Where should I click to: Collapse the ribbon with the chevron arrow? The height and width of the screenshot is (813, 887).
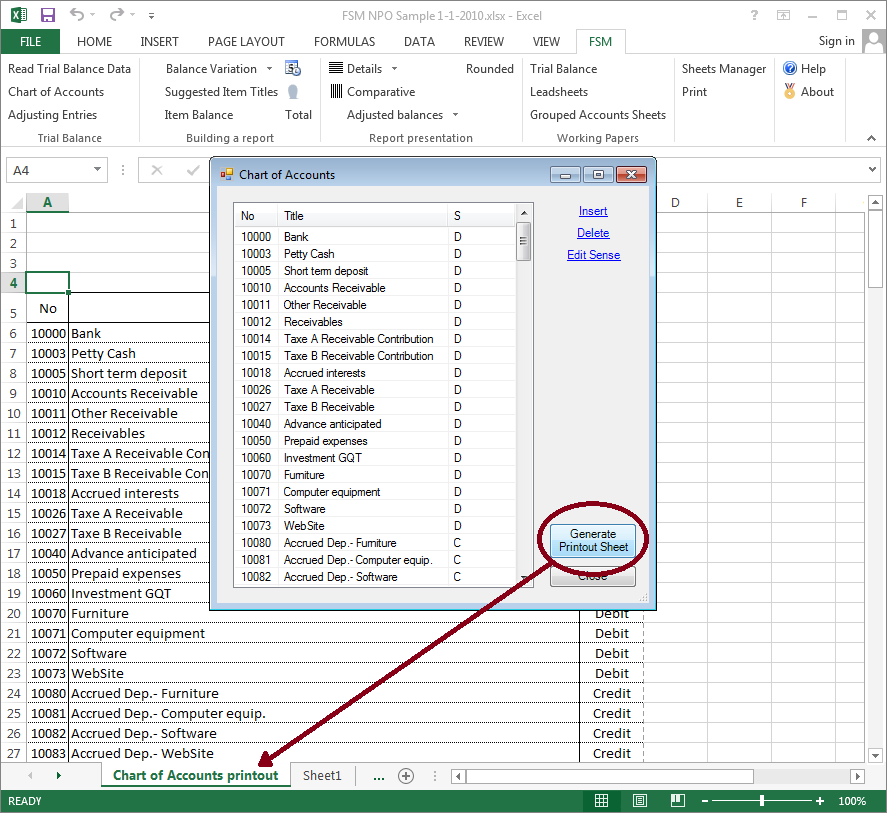coord(870,139)
